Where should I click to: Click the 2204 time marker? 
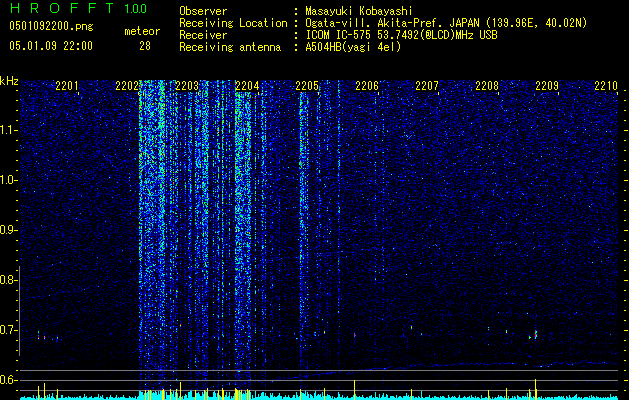[x=247, y=86]
